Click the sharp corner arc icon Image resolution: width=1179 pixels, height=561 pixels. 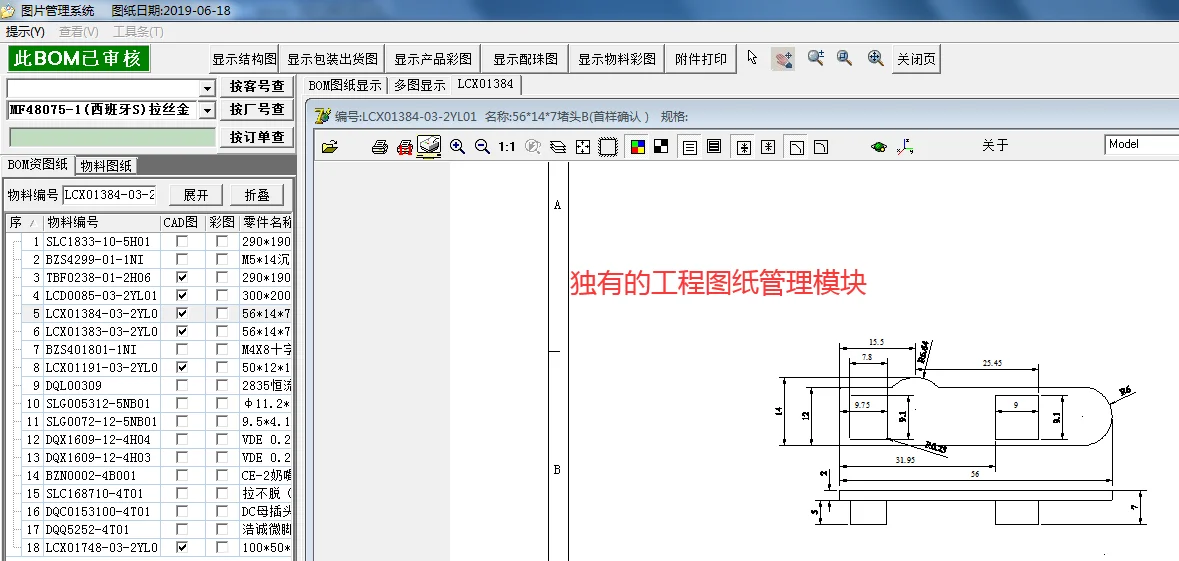[x=797, y=147]
